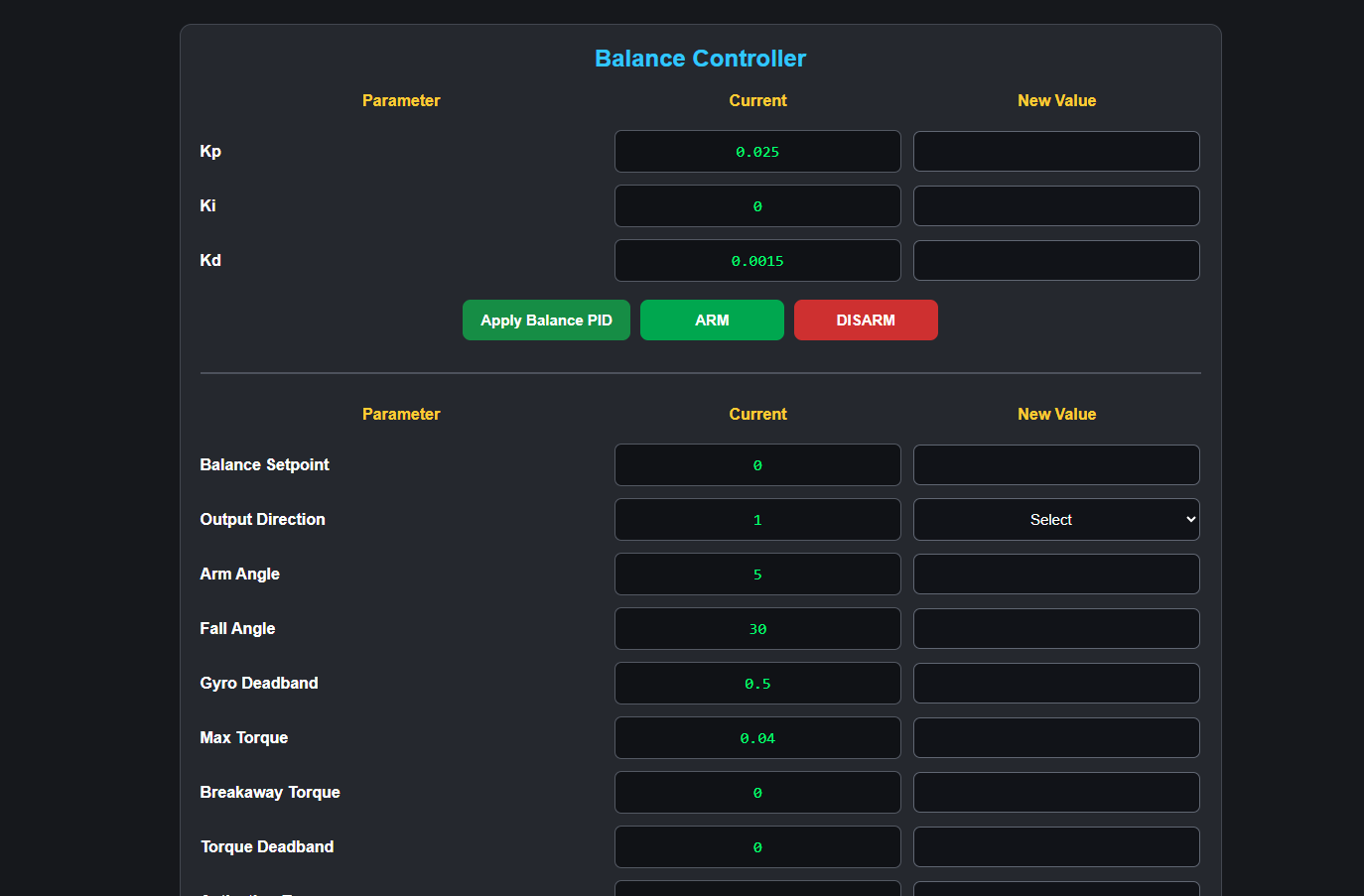The height and width of the screenshot is (896, 1364).
Task: Click the Arm Angle current value 5
Action: tap(757, 575)
